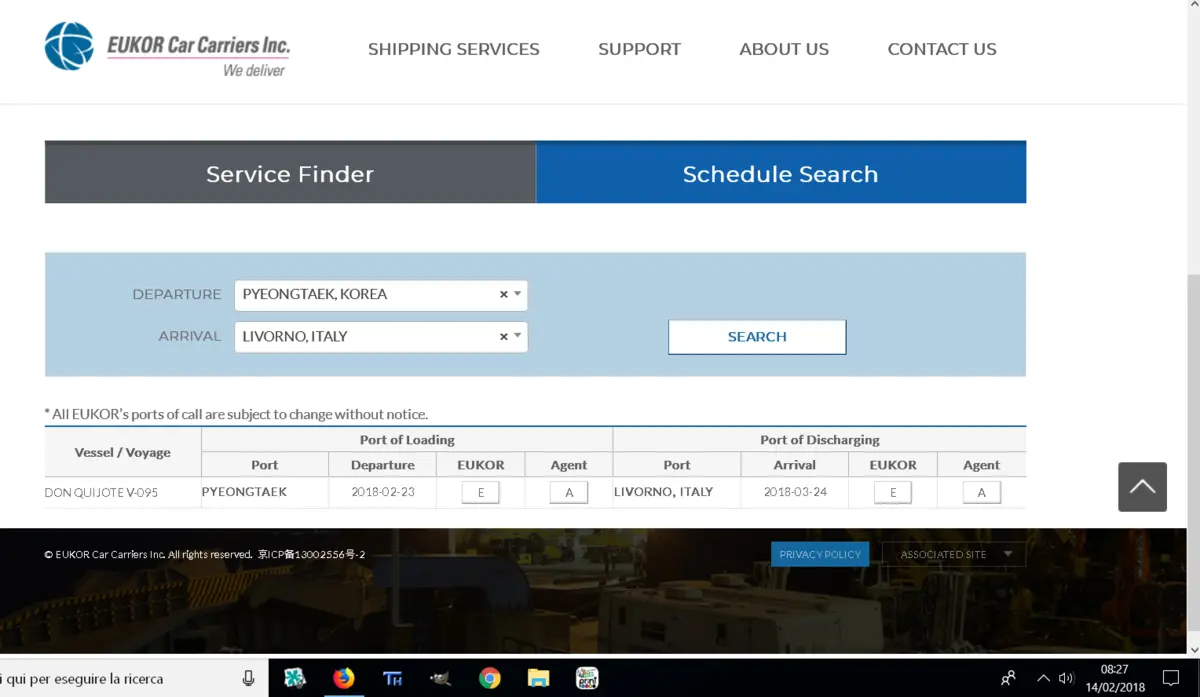Clear the PYEONGTAEK, KOREA departure selection

[x=503, y=294]
